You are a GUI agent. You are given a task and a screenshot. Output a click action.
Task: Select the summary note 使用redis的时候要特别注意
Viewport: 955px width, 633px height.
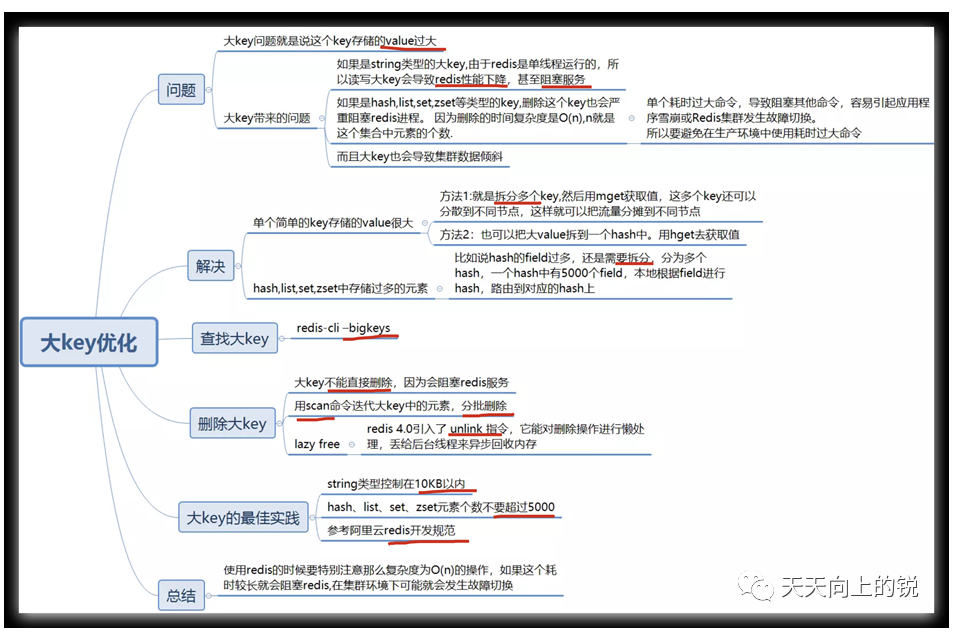(x=390, y=578)
